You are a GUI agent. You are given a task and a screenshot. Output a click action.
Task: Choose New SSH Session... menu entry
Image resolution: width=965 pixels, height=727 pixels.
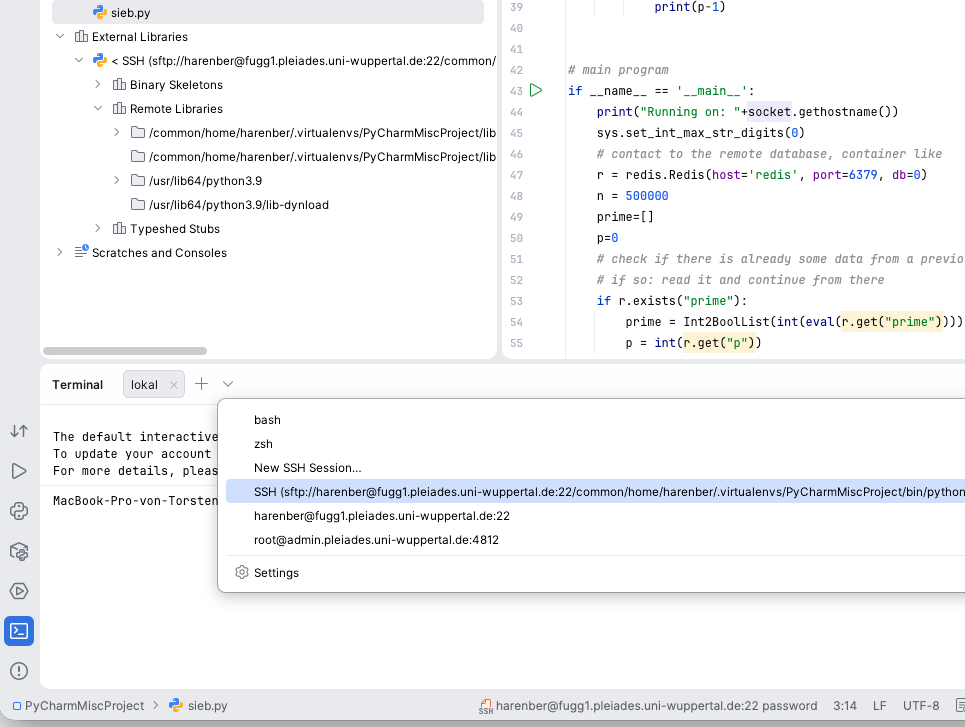(307, 468)
